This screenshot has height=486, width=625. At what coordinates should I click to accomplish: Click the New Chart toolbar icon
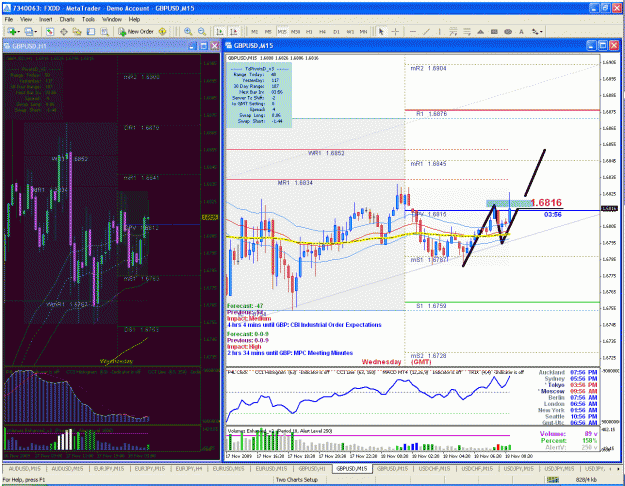(11, 31)
